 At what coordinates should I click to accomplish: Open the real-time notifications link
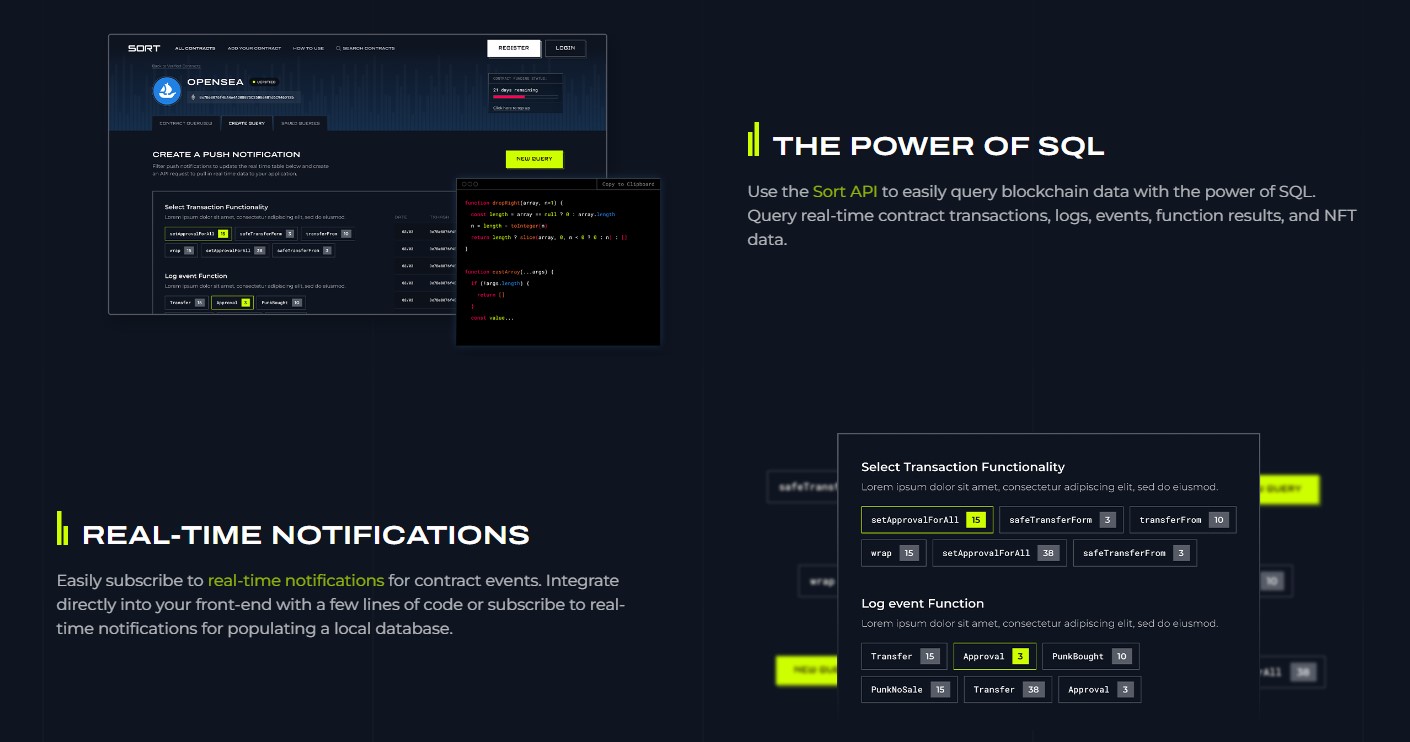coord(295,580)
